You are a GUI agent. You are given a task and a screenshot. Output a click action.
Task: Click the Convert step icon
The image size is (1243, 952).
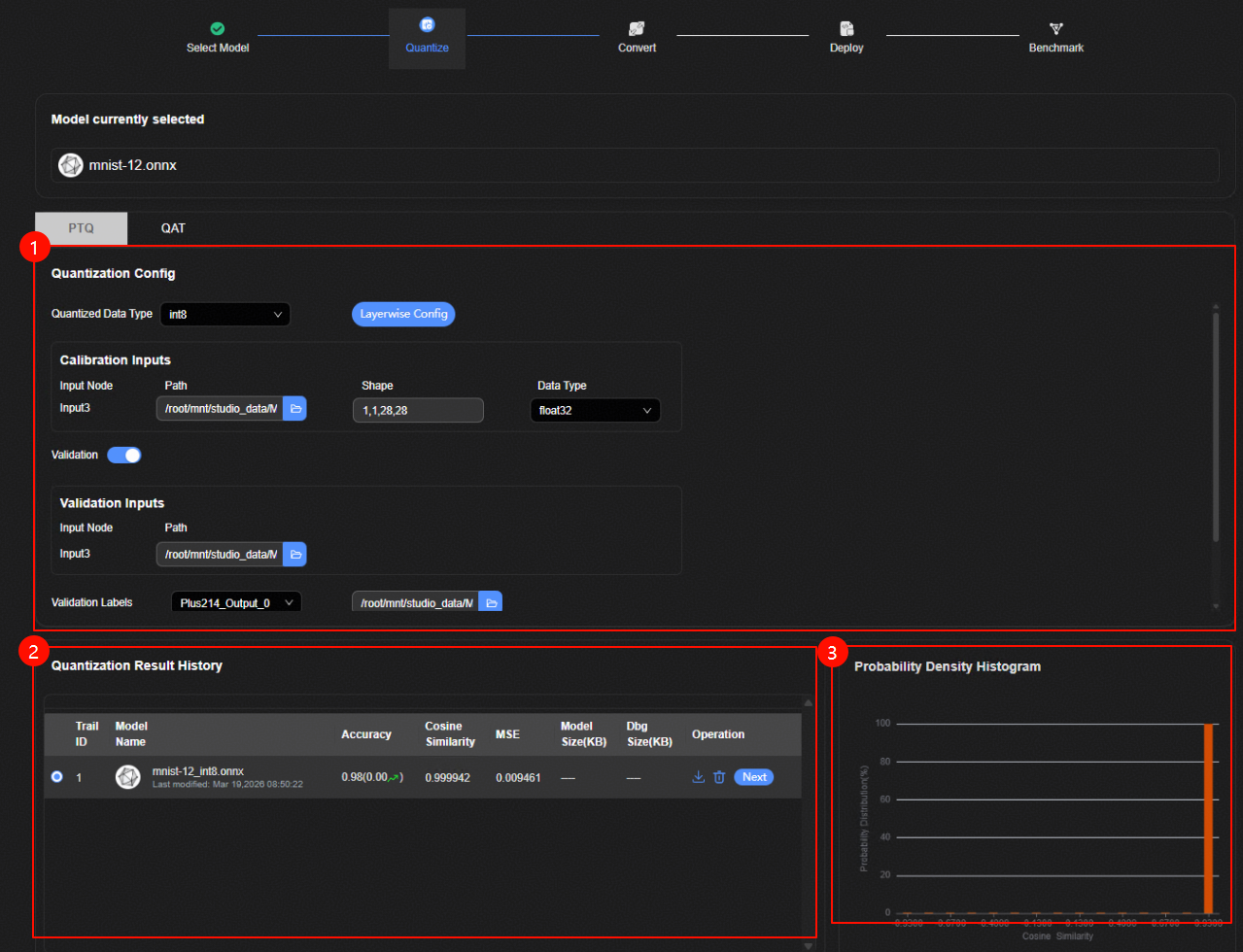pos(637,29)
